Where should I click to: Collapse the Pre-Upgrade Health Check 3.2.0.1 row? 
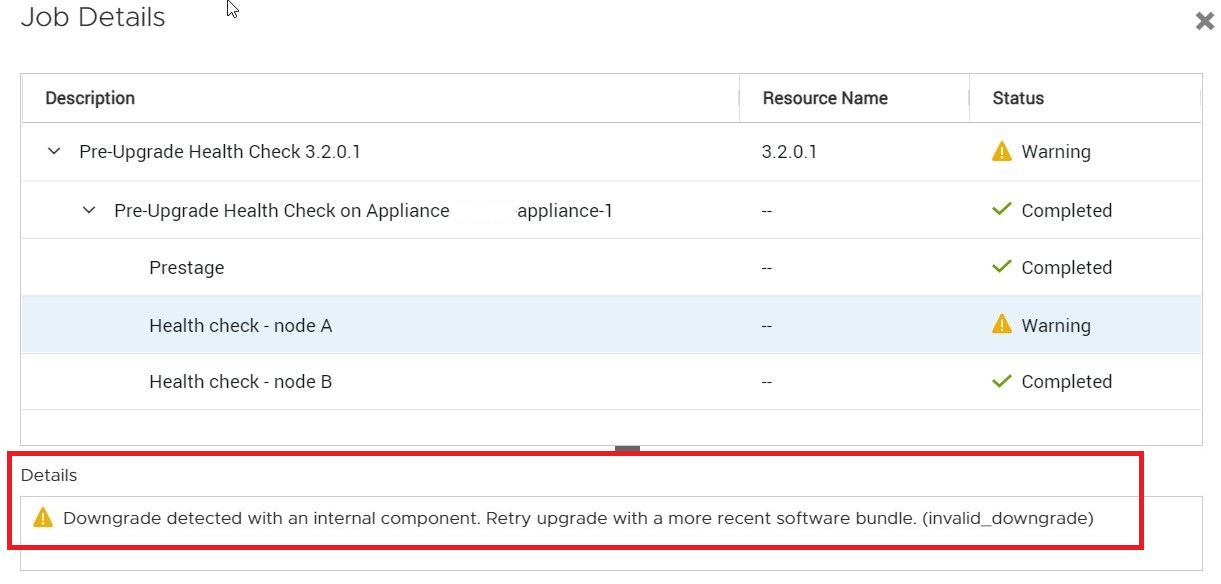pyautogui.click(x=54, y=152)
